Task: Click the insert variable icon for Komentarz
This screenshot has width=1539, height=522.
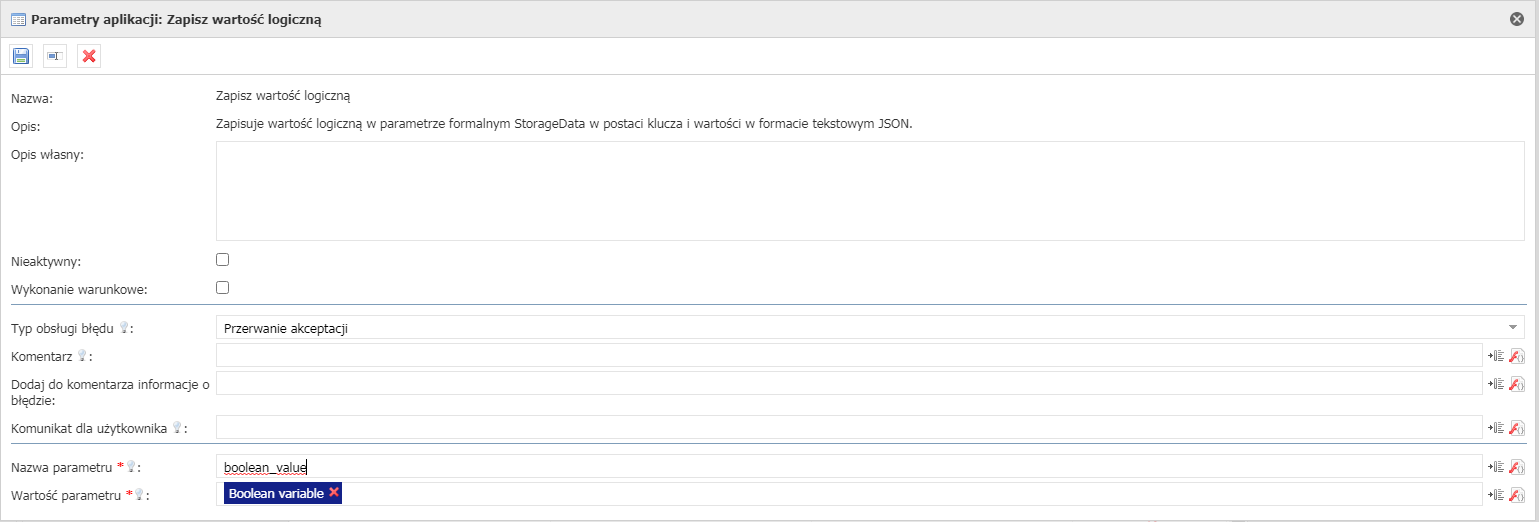Action: click(1497, 355)
